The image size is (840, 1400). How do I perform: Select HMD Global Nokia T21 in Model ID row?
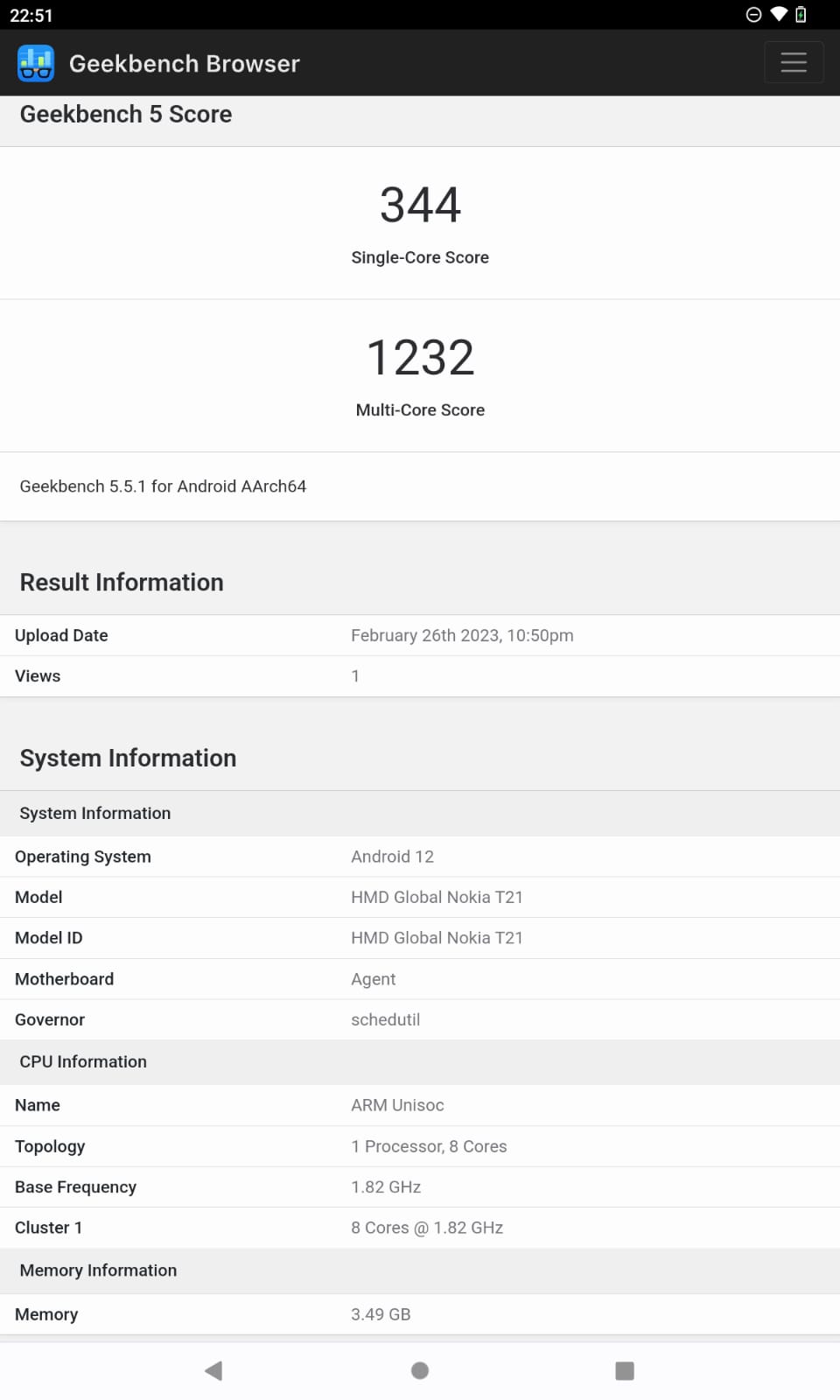437,938
